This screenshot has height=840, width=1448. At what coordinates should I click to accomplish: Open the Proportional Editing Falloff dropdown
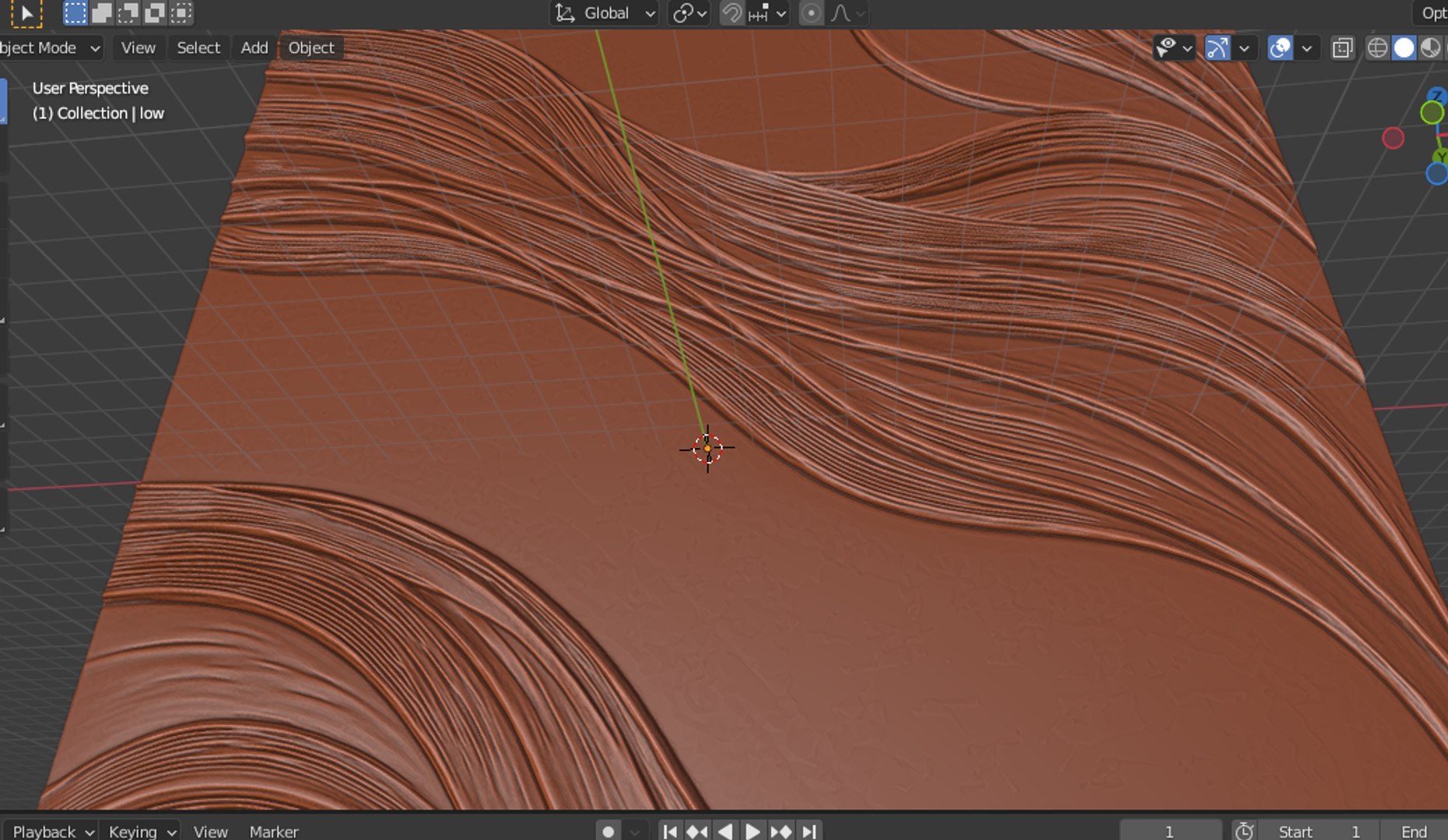848,13
